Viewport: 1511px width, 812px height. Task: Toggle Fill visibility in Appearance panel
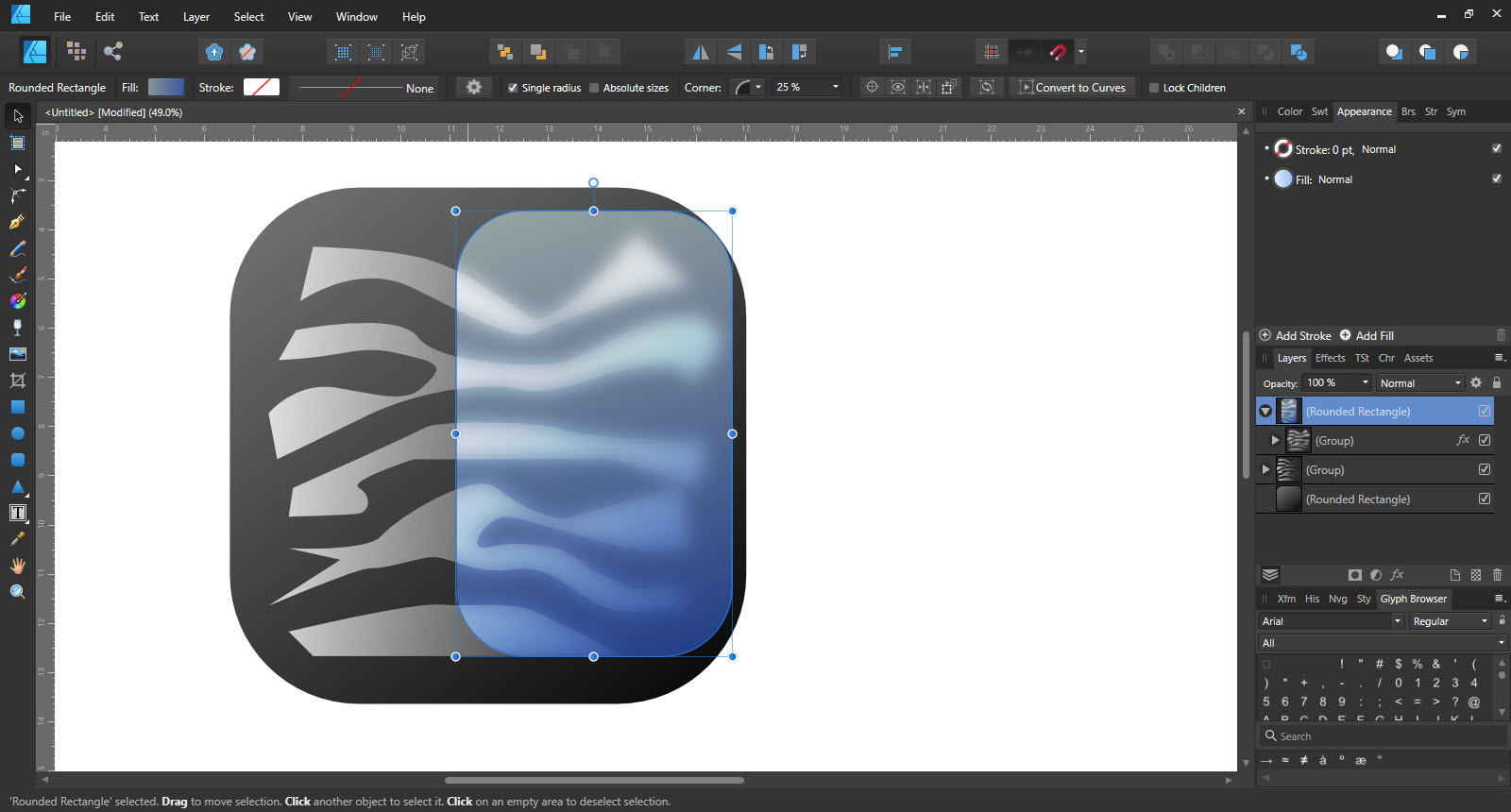click(1496, 178)
